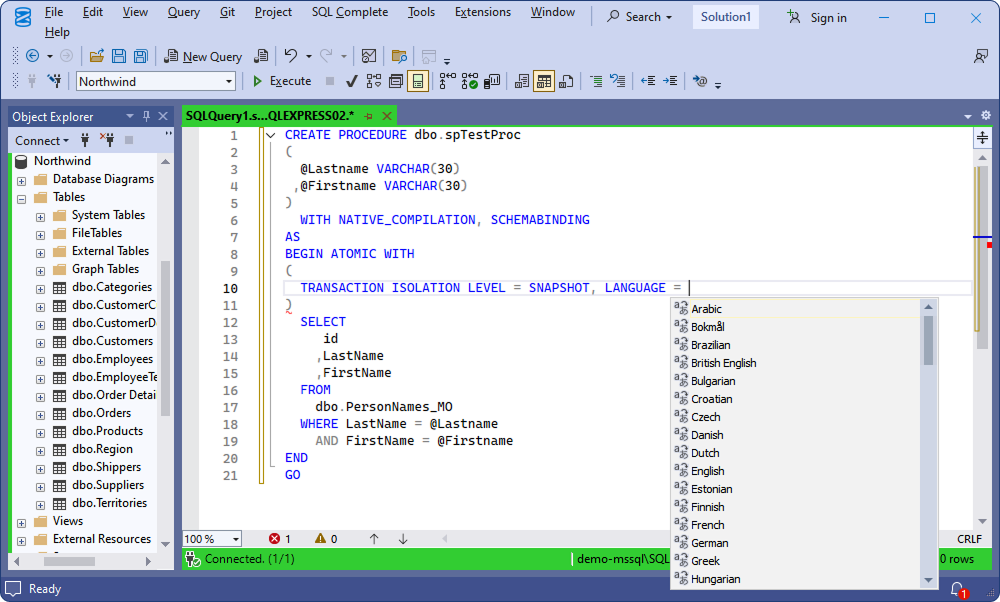The width and height of the screenshot is (1000, 602).
Task: Expand the dbo.Employees table node
Action: tap(40, 361)
